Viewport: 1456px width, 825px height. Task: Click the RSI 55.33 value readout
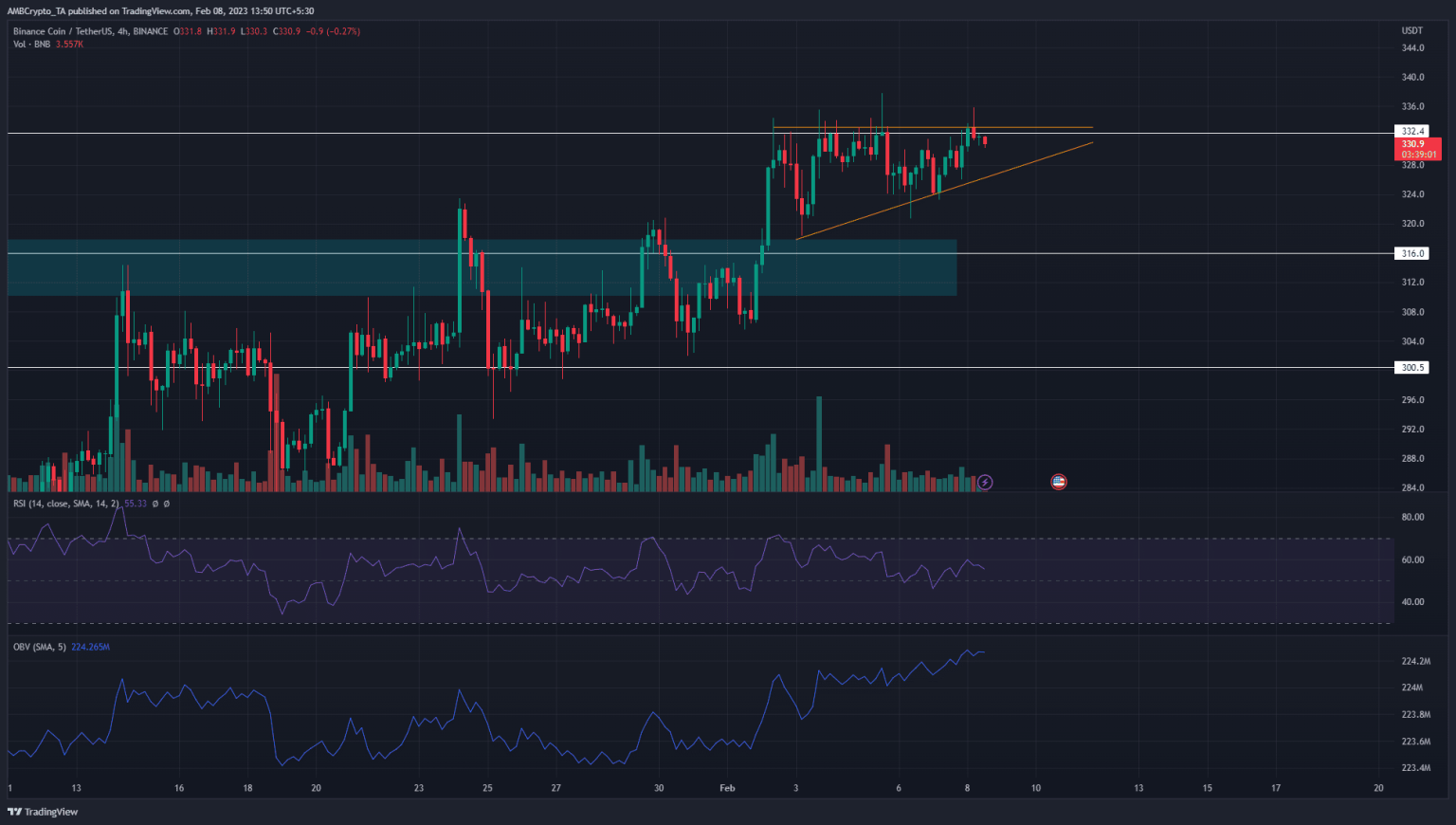click(136, 504)
